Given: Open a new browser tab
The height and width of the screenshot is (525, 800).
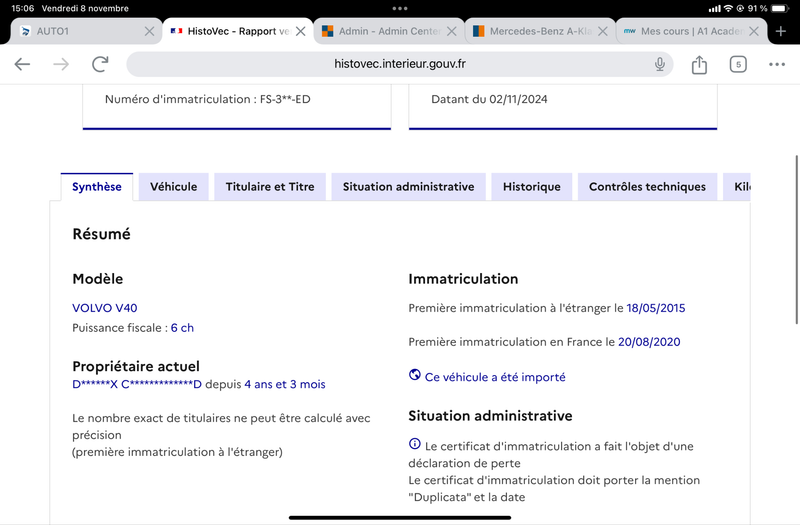Looking at the screenshot, I should (x=781, y=31).
